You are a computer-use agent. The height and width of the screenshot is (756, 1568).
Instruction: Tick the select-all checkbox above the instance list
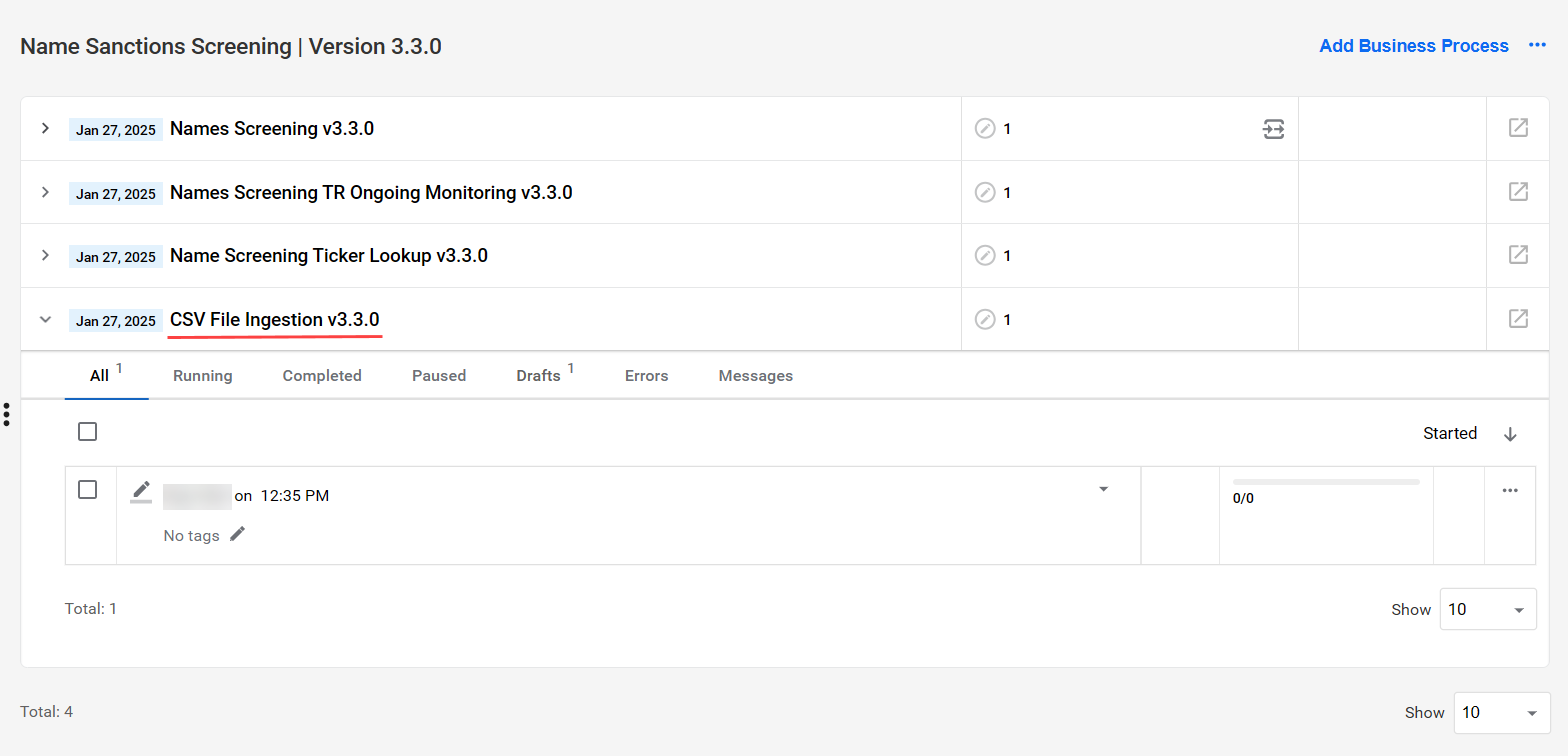88,432
